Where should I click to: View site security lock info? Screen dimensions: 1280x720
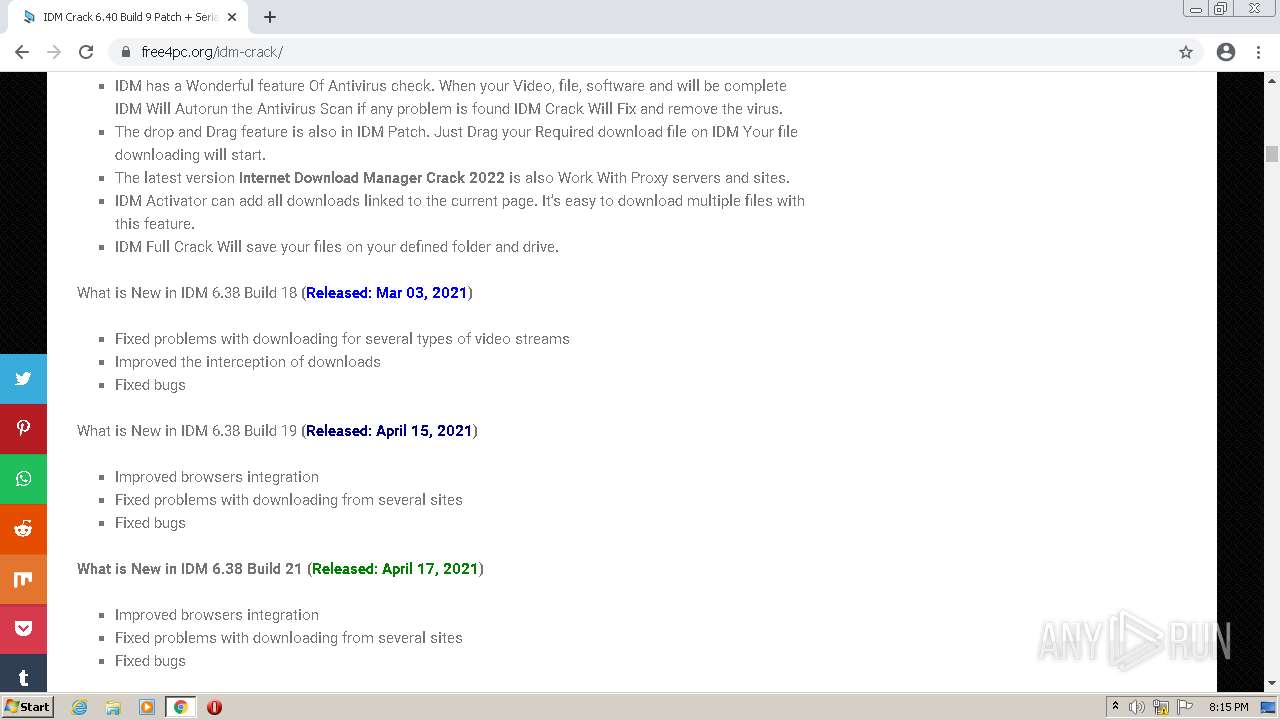click(126, 52)
